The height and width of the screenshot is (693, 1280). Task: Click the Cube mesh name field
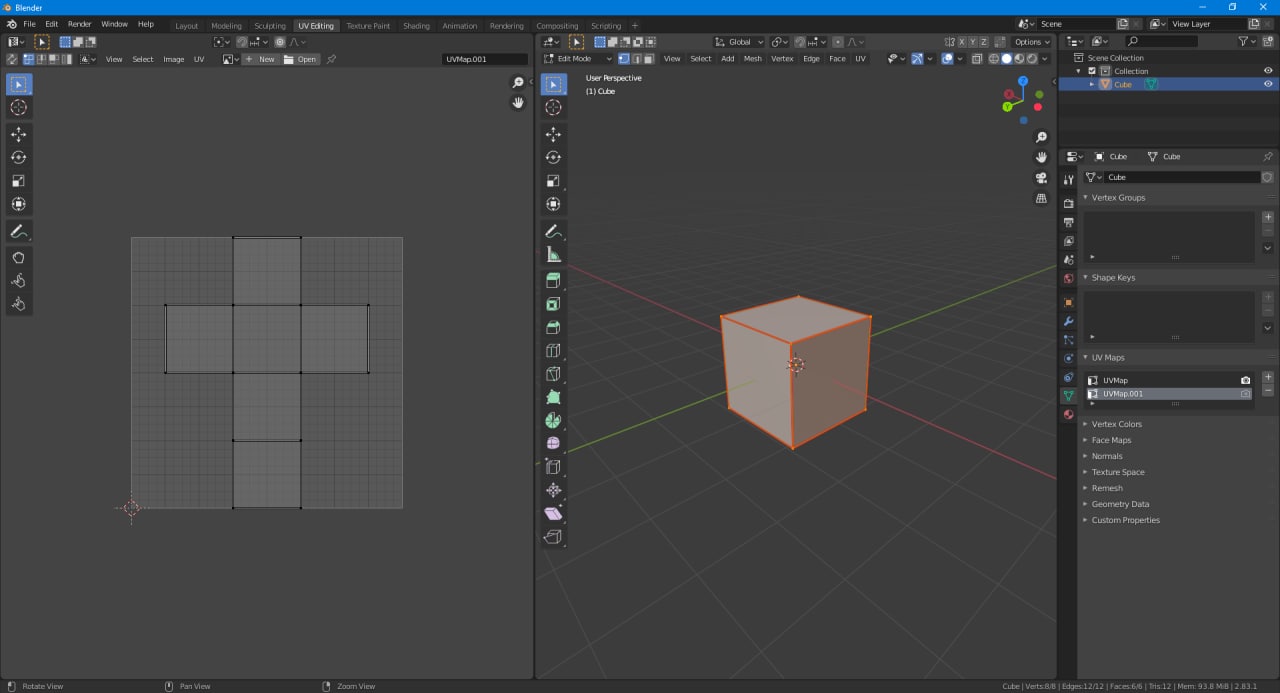tap(1180, 177)
